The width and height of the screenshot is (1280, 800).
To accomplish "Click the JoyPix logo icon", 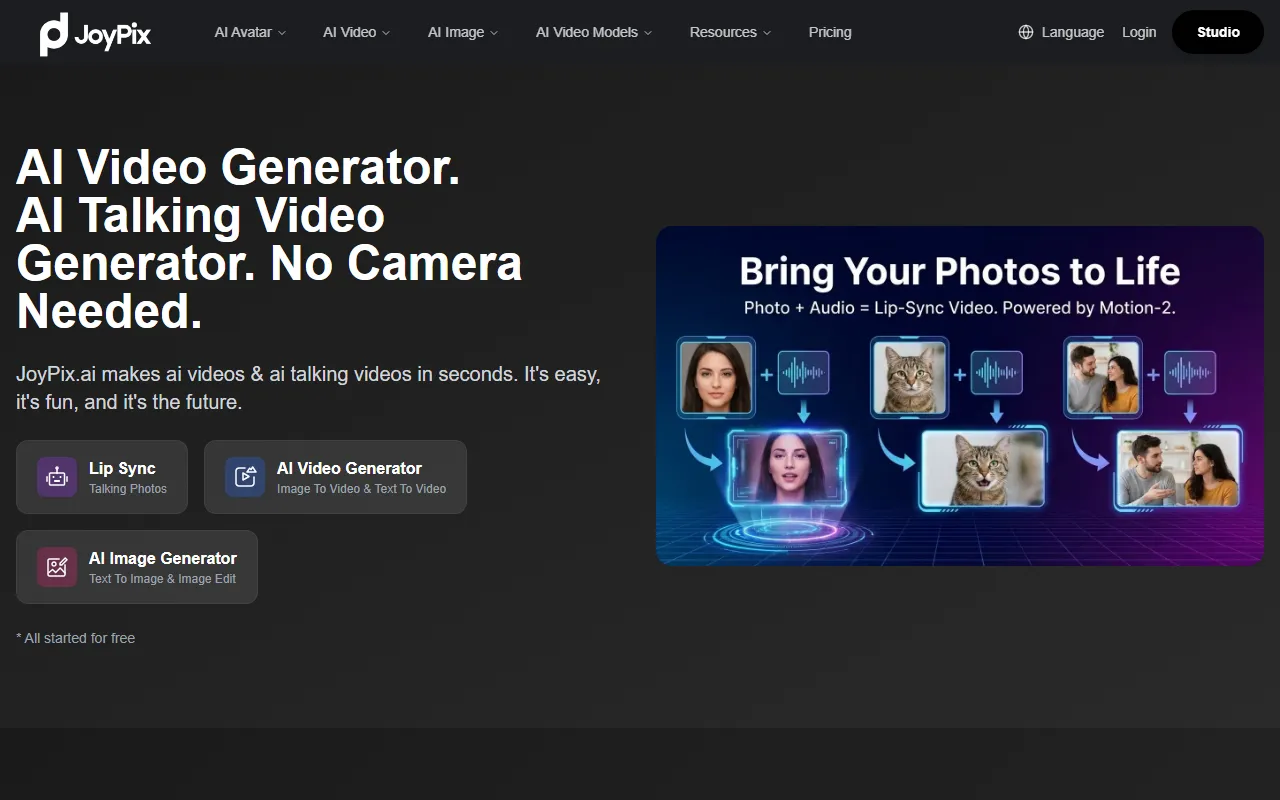I will click(x=54, y=34).
